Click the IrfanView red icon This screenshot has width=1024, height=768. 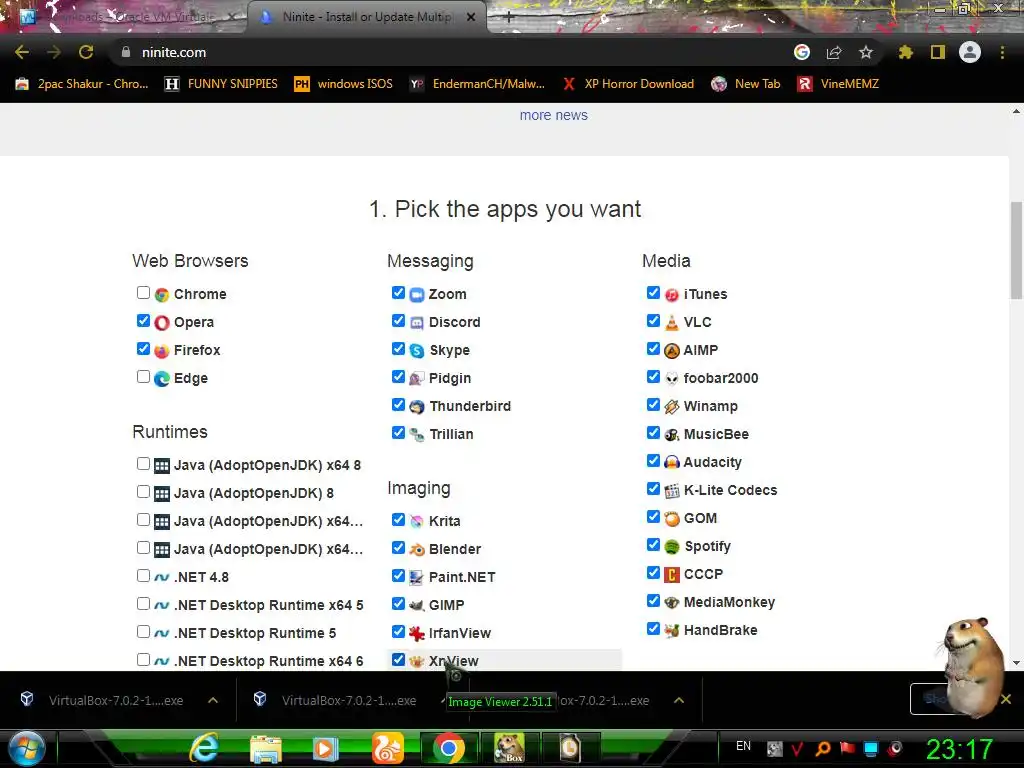coord(417,633)
